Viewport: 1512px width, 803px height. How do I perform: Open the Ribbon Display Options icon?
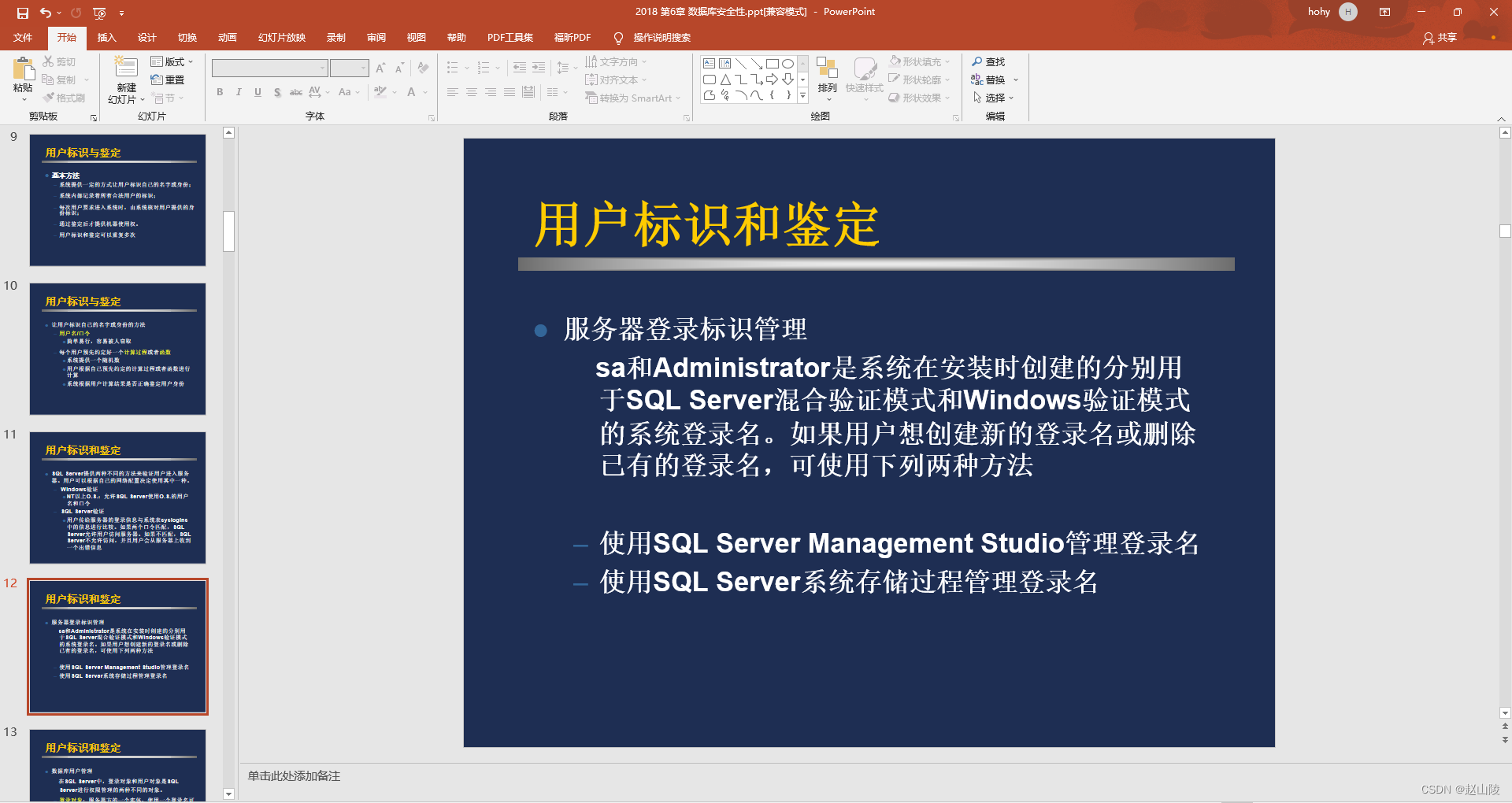(1384, 12)
